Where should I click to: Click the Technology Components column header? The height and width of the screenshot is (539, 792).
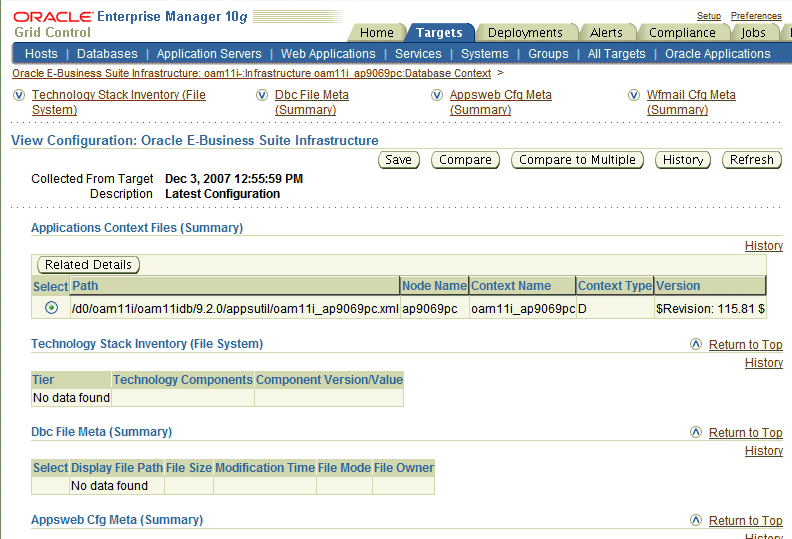click(x=182, y=380)
